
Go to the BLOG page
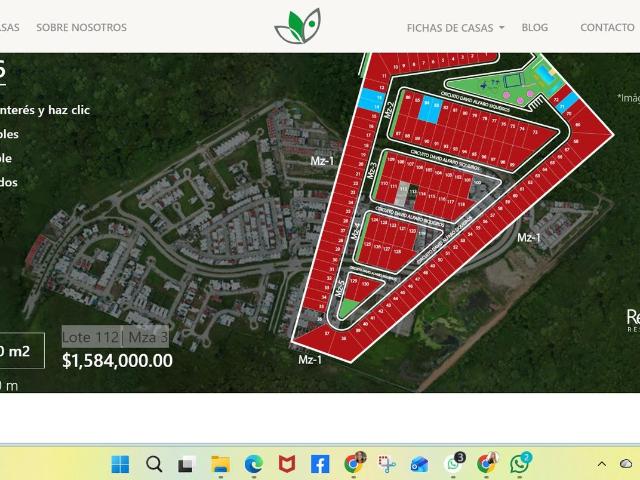(x=535, y=27)
